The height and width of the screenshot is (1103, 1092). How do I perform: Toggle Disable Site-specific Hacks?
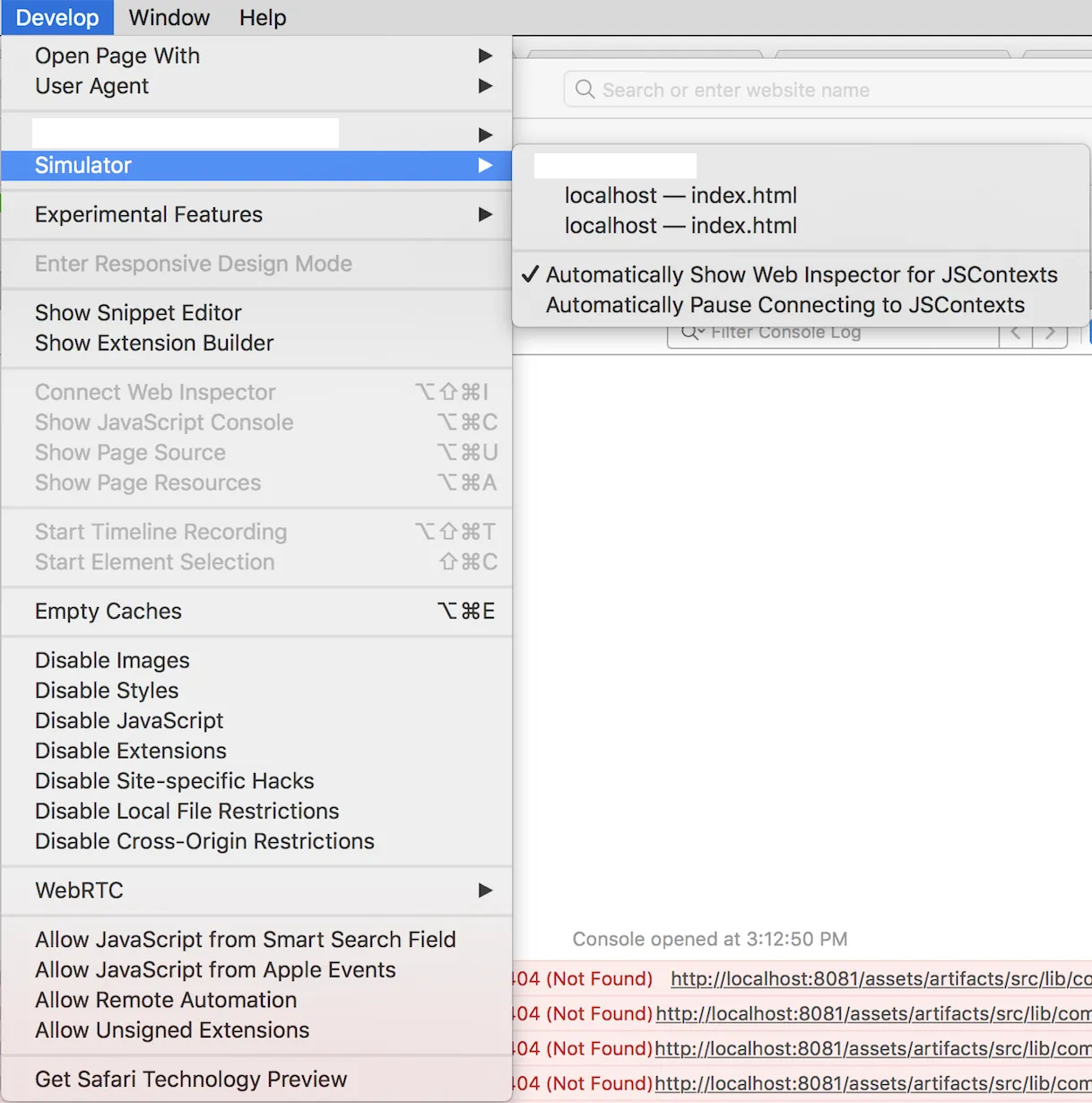point(256,781)
